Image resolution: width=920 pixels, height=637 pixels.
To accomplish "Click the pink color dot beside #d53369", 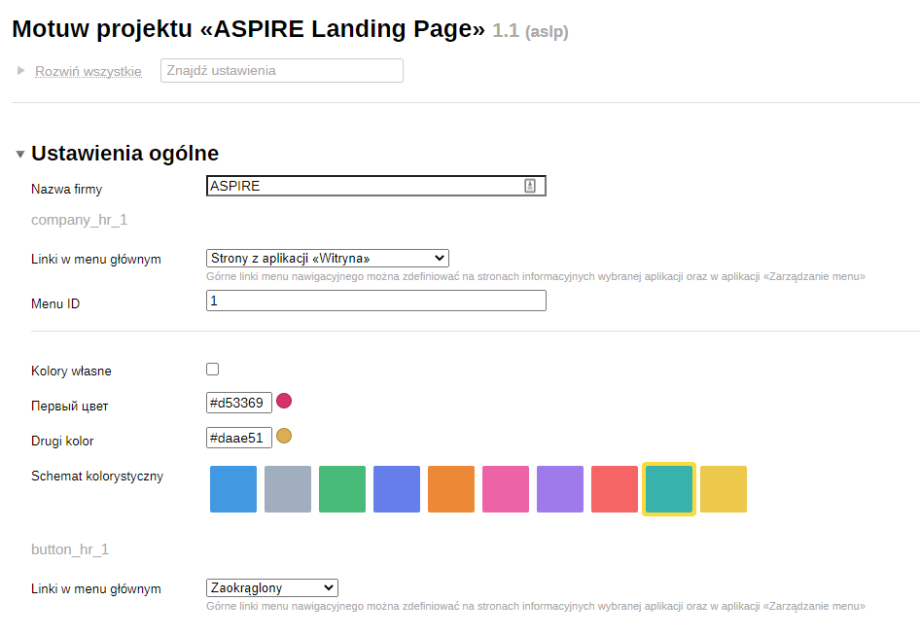I will (284, 402).
